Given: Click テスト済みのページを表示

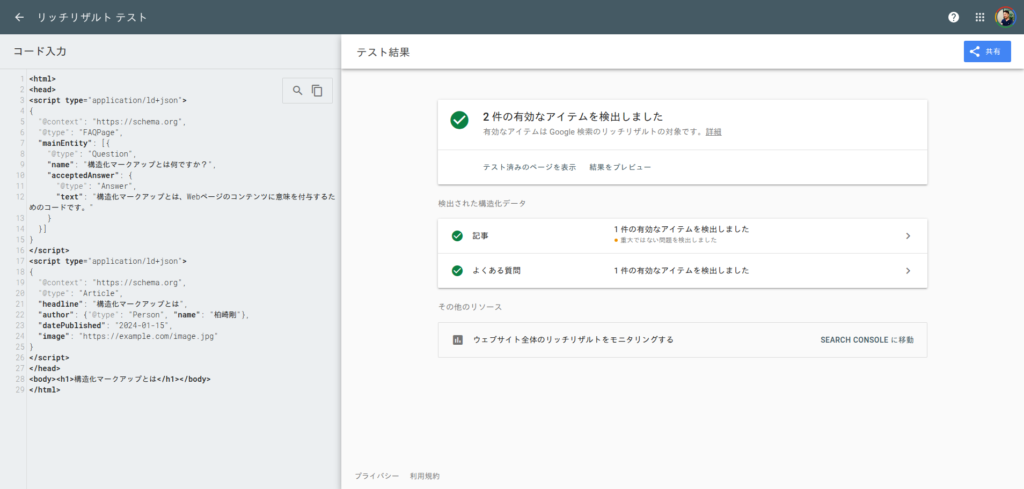Looking at the screenshot, I should [x=529, y=167].
